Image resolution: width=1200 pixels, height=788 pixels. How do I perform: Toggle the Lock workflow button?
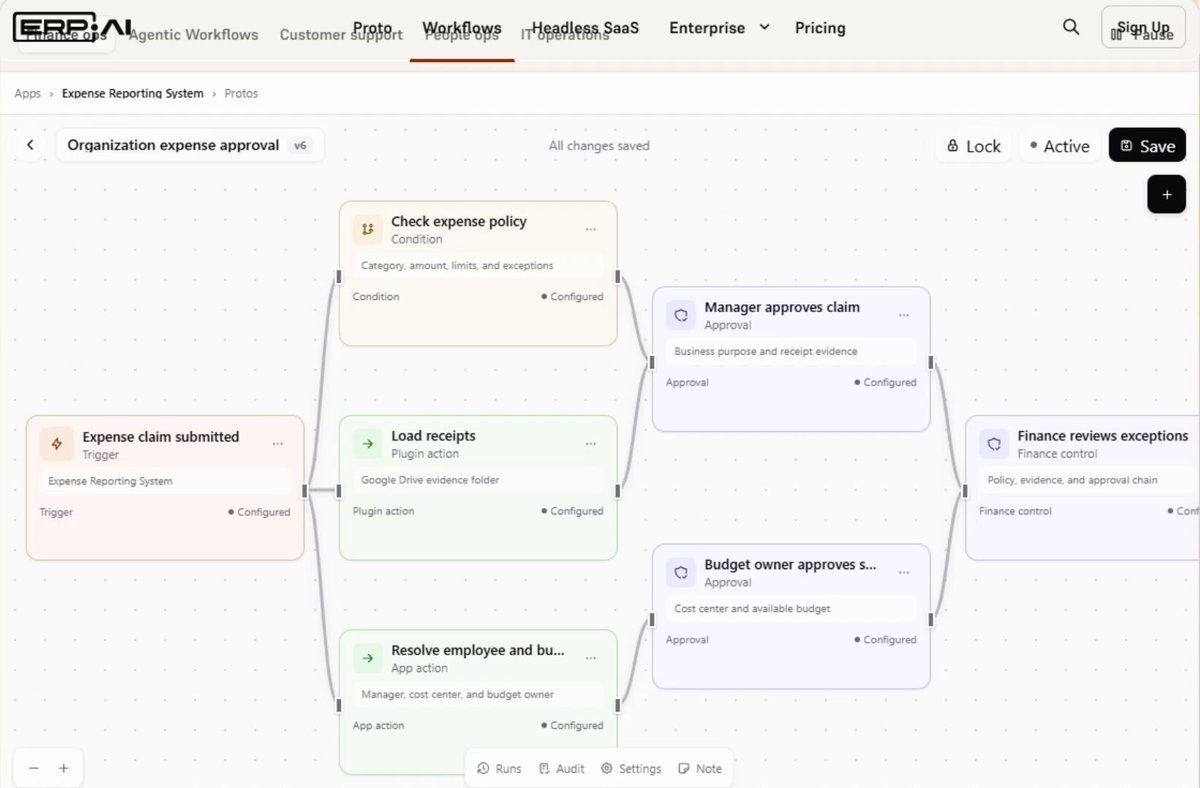974,146
